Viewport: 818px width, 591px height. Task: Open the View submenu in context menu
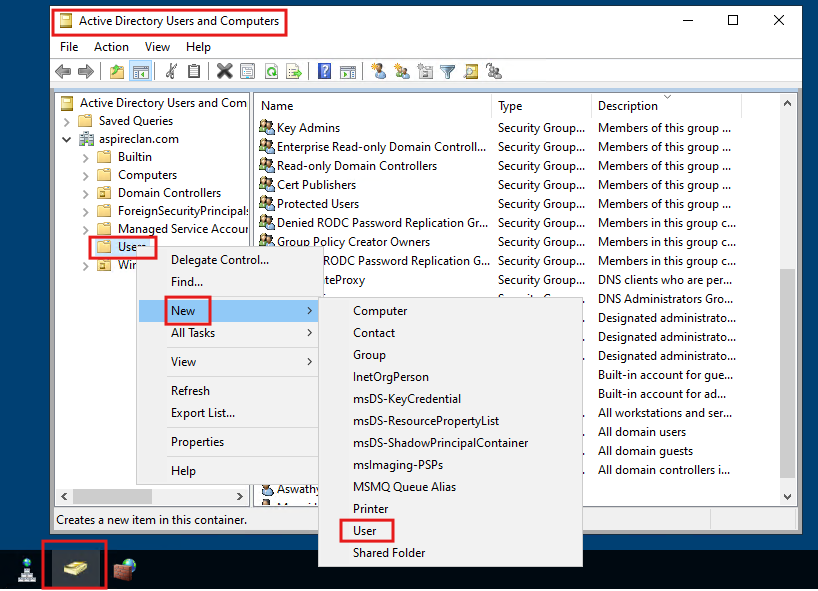click(x=228, y=361)
